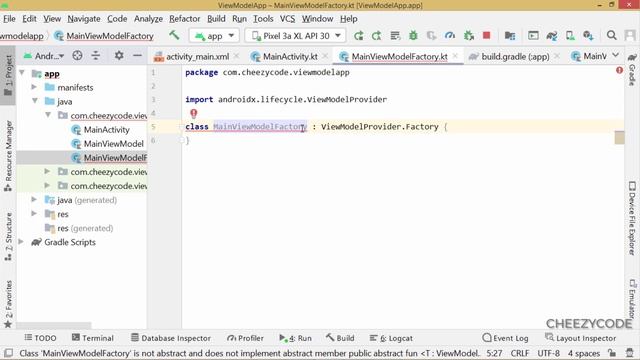This screenshot has height=360, width=640.
Task: Open the Device File Explorer side panel
Action: point(632,218)
